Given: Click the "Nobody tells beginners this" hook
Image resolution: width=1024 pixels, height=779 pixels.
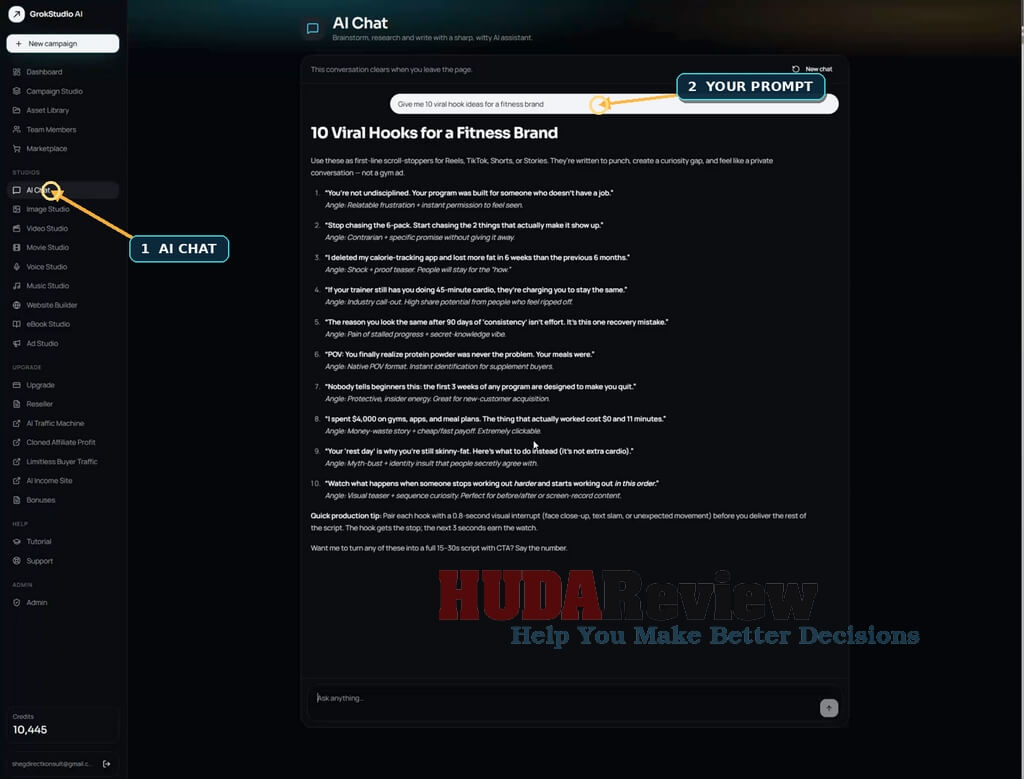Looking at the screenshot, I should tap(480, 387).
